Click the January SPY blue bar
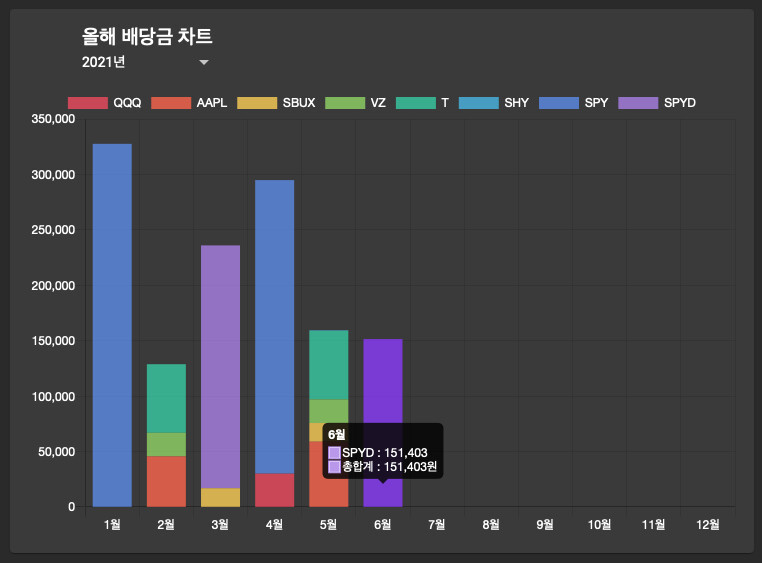 112,325
